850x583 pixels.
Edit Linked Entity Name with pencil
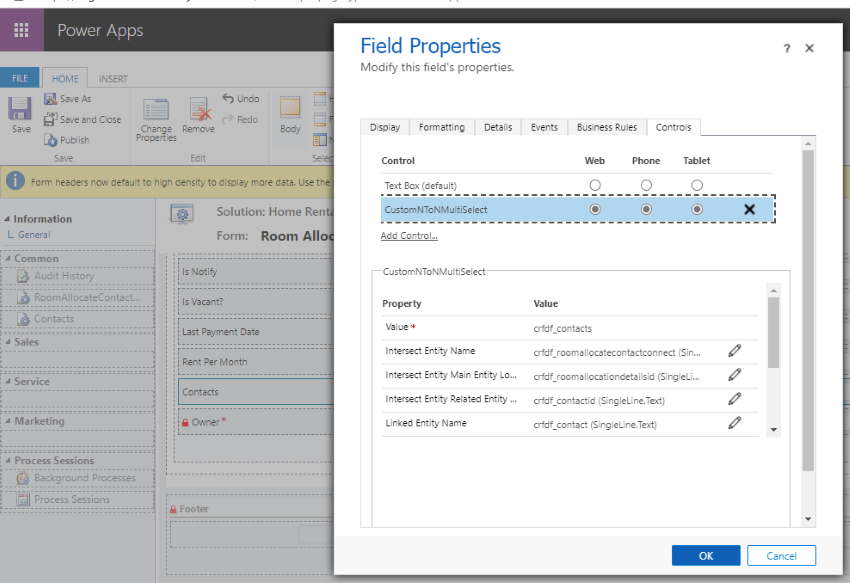pyautogui.click(x=735, y=422)
